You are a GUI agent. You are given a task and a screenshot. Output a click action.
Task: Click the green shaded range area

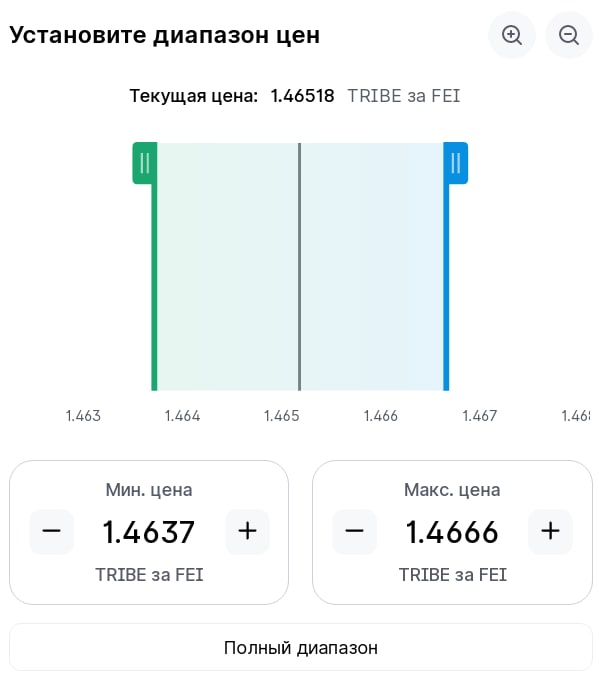pyautogui.click(x=227, y=267)
